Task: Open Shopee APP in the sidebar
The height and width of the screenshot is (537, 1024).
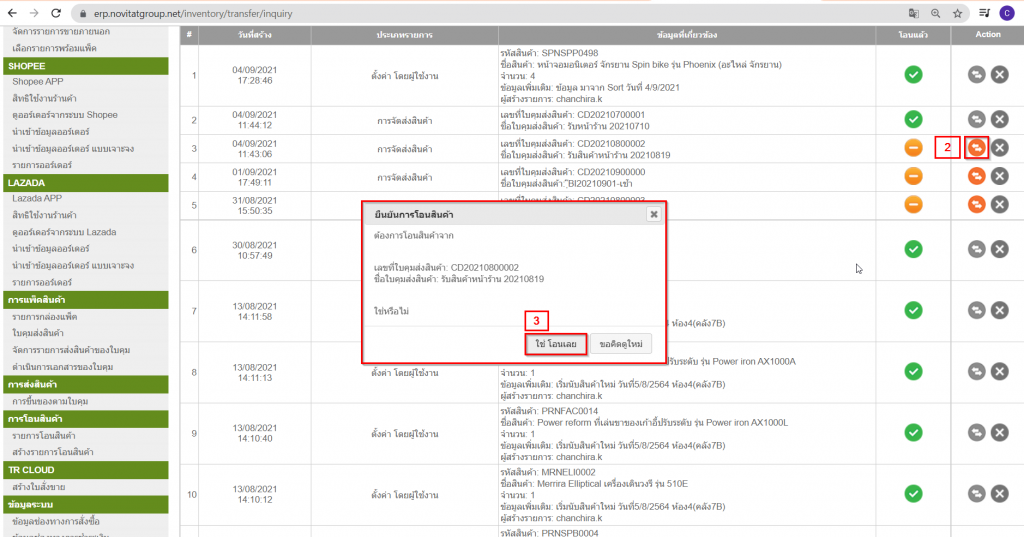Action: (x=40, y=82)
